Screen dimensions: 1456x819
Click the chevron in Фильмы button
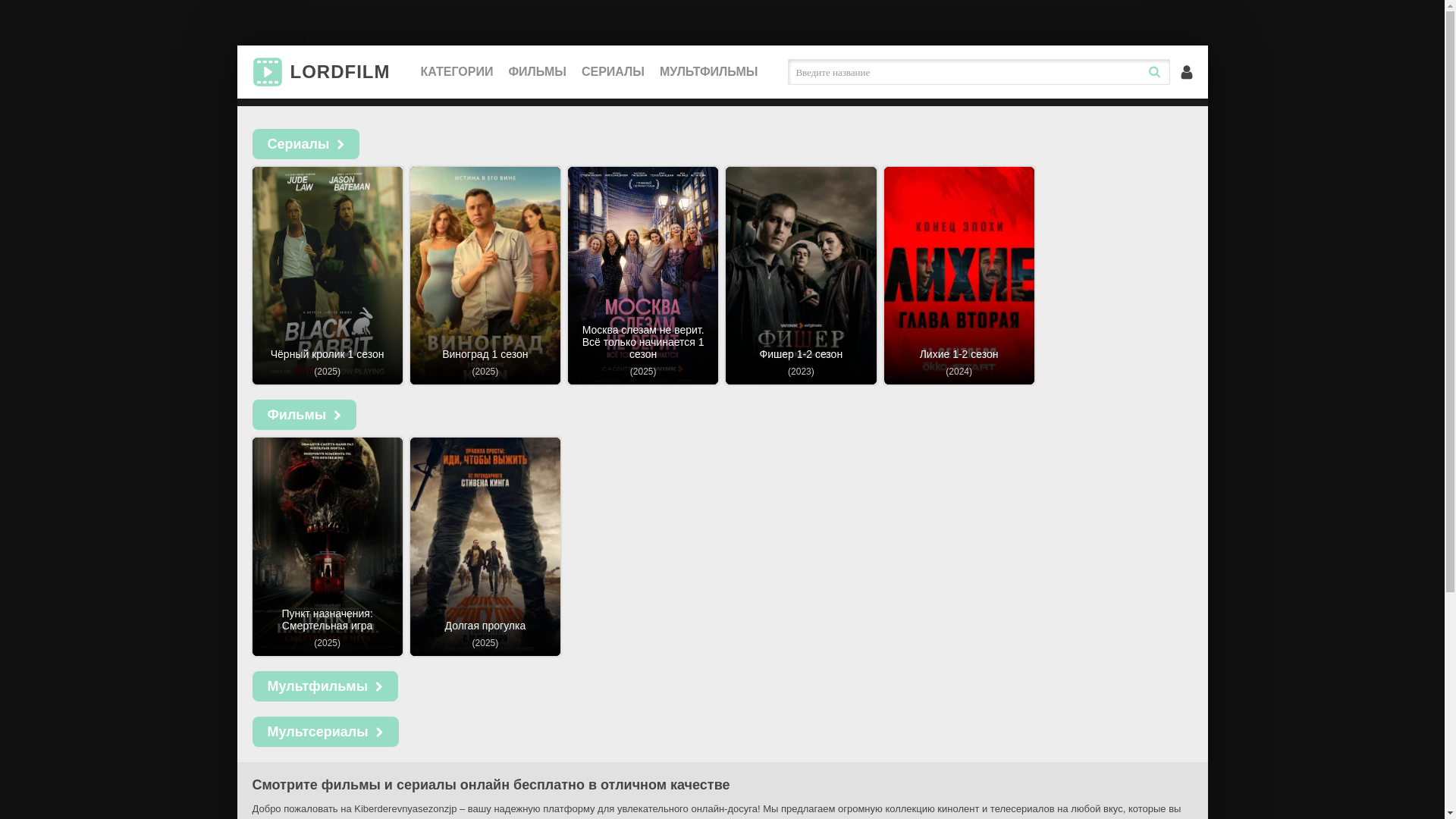(x=337, y=416)
